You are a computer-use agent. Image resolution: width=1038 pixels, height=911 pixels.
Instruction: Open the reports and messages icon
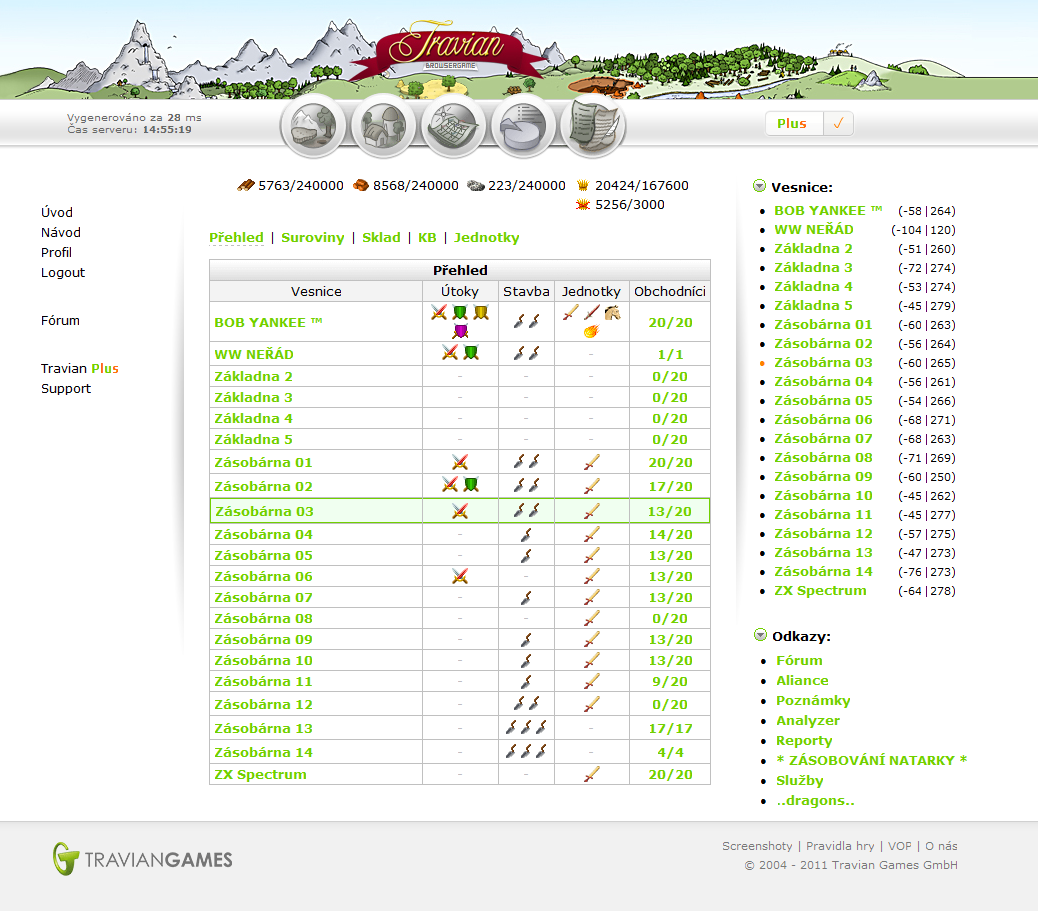pyautogui.click(x=593, y=127)
